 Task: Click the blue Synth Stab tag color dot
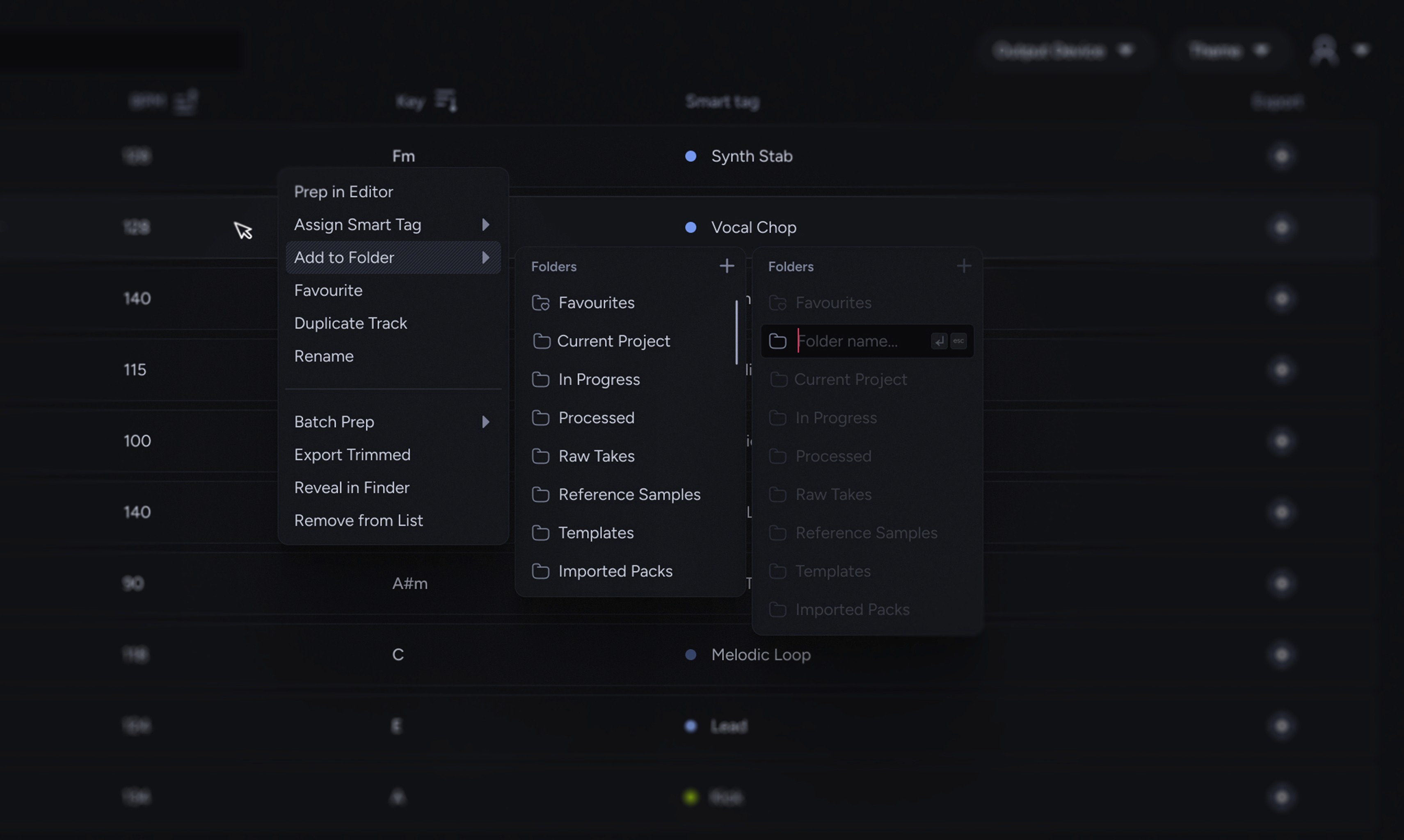(x=690, y=156)
